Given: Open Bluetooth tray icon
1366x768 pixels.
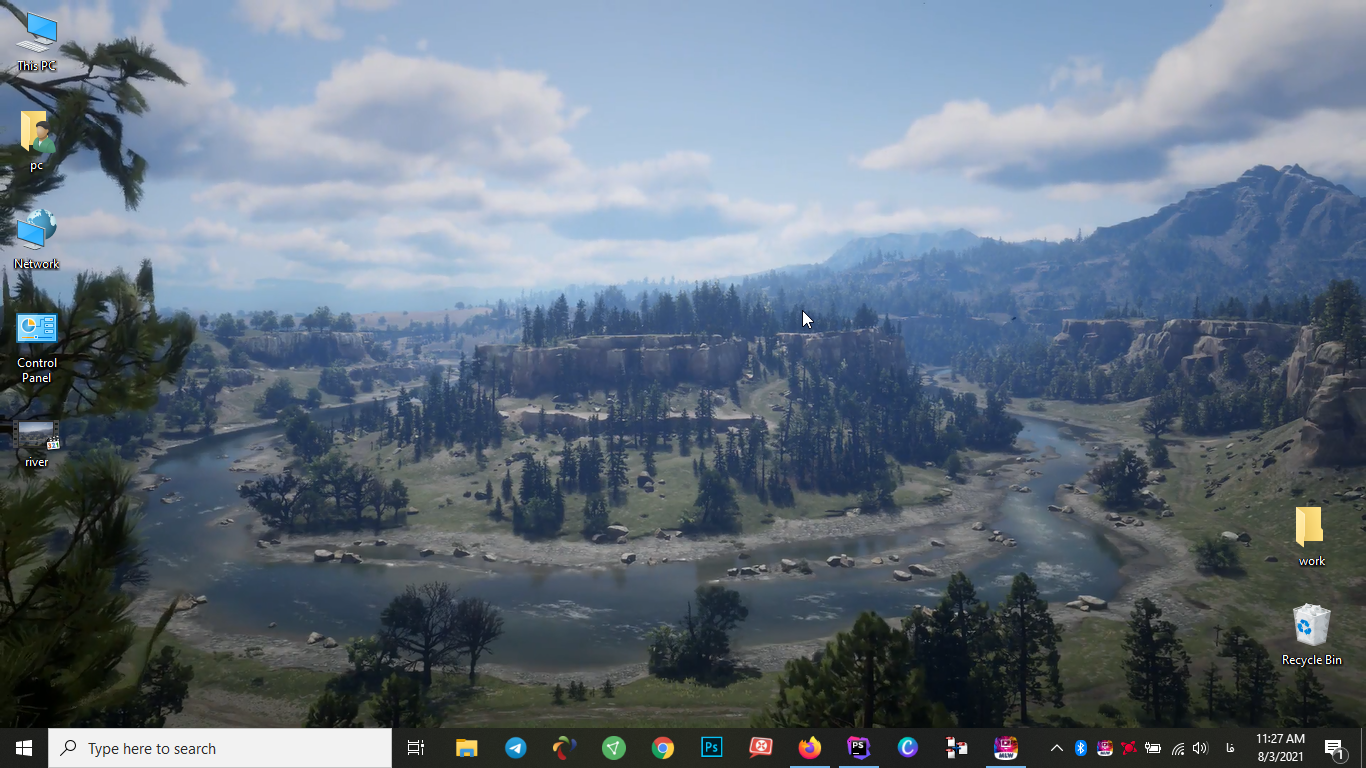Looking at the screenshot, I should 1080,748.
